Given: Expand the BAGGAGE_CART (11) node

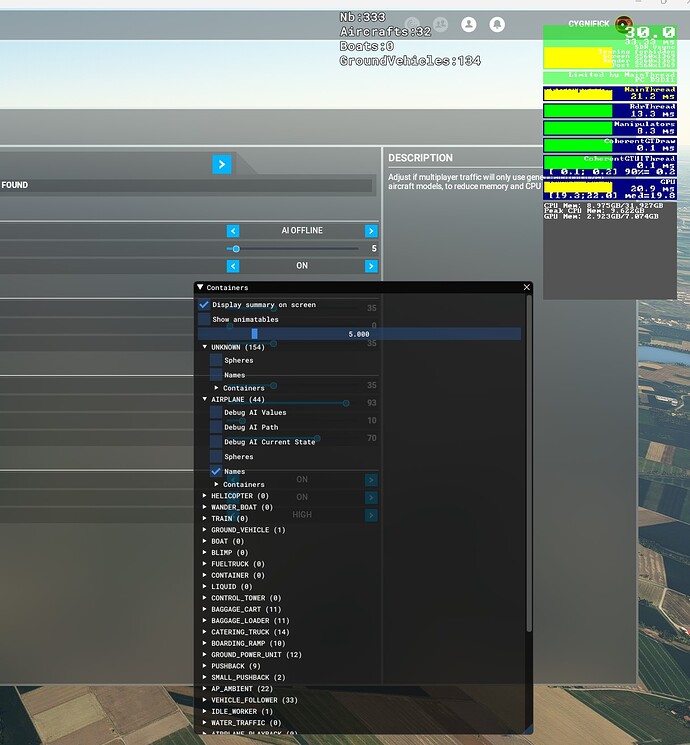Looking at the screenshot, I should click(205, 609).
